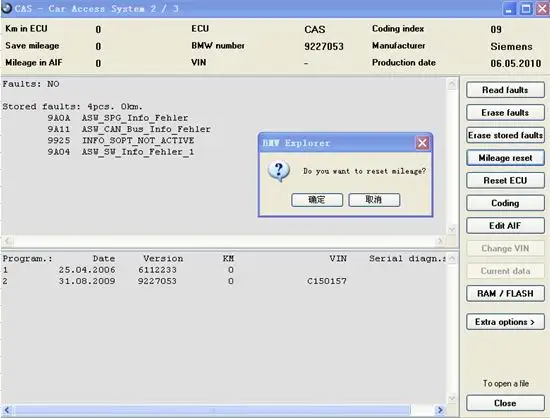The width and height of the screenshot is (550, 418).
Task: Confirm mileage reset with 确定 button
Action: (317, 200)
